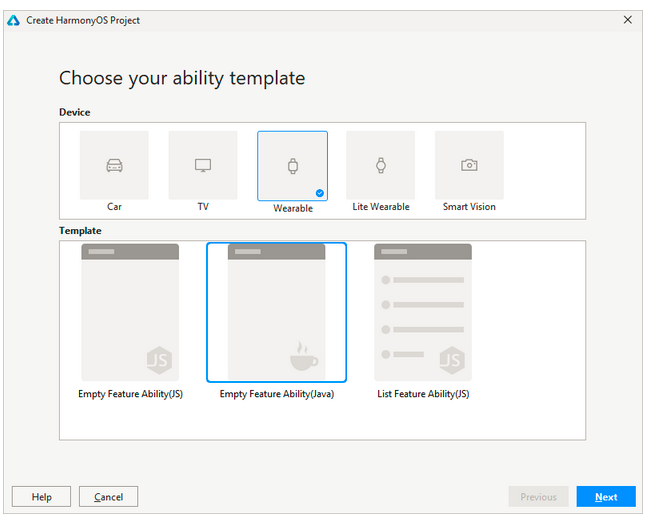Click the "Wearable" device label
The height and width of the screenshot is (522, 649).
293,208
